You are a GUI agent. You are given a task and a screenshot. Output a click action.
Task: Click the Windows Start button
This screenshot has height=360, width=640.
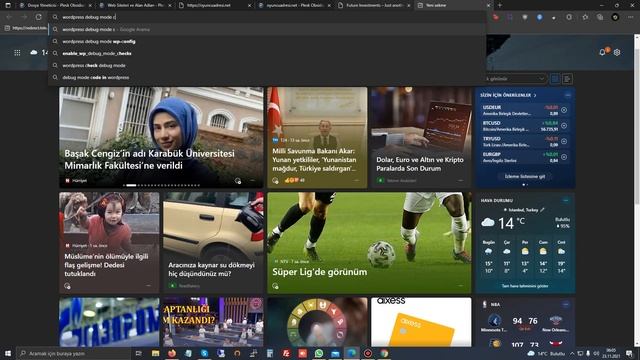point(8,353)
